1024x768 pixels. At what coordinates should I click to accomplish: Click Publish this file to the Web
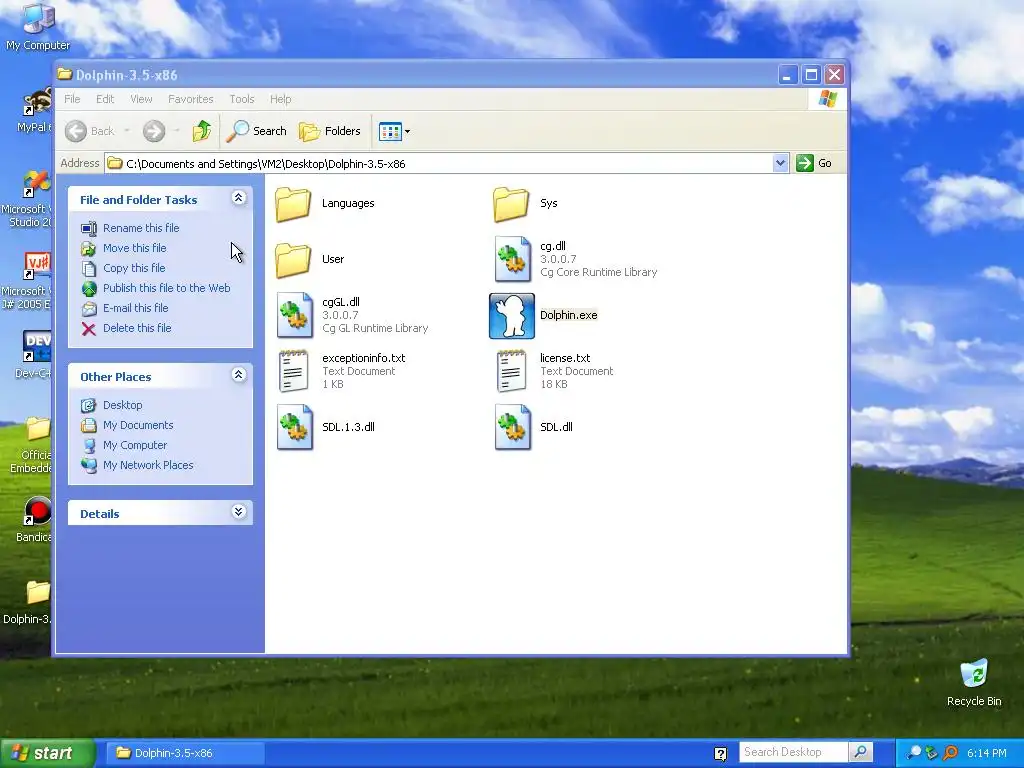tap(167, 288)
